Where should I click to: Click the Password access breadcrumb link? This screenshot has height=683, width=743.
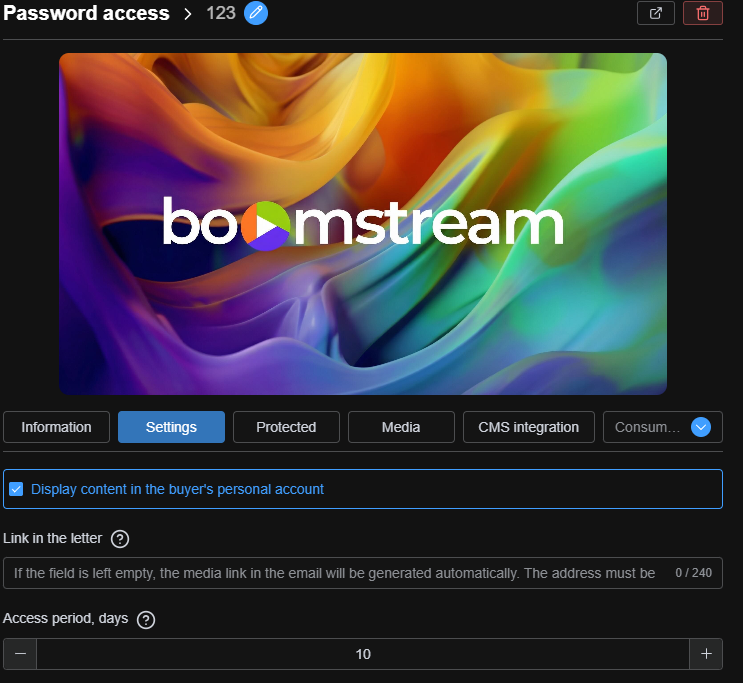pyautogui.click(x=86, y=13)
